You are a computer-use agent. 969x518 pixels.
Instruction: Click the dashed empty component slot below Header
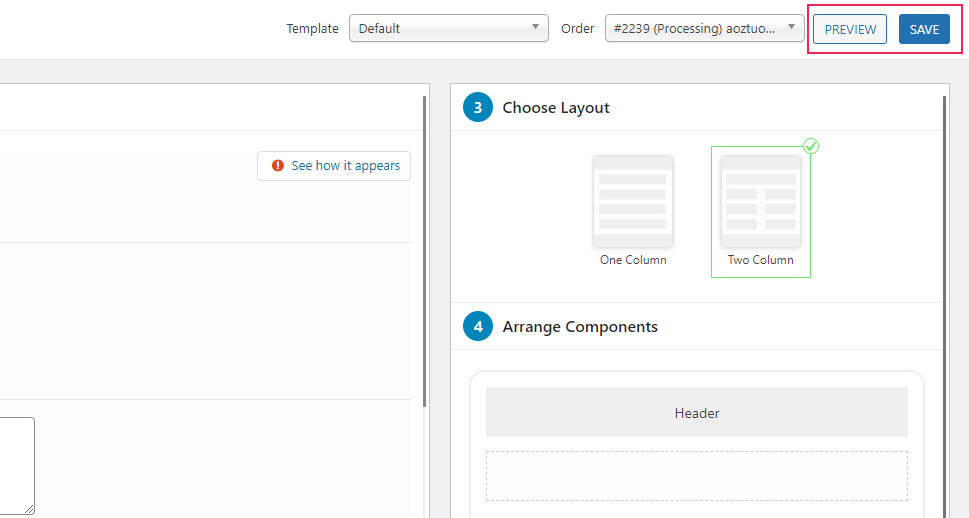[x=696, y=476]
